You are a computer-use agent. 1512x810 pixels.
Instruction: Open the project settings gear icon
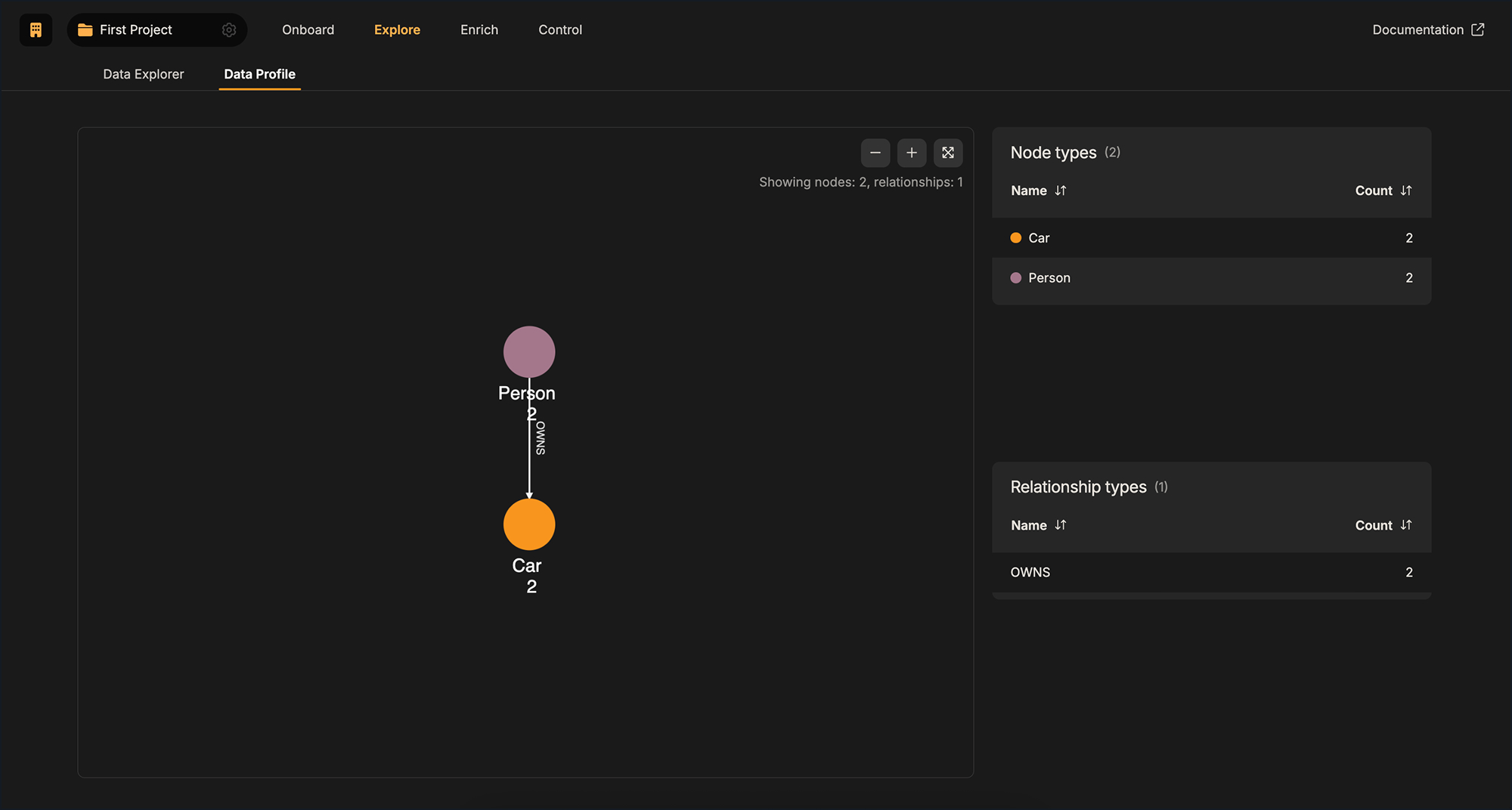click(x=229, y=29)
